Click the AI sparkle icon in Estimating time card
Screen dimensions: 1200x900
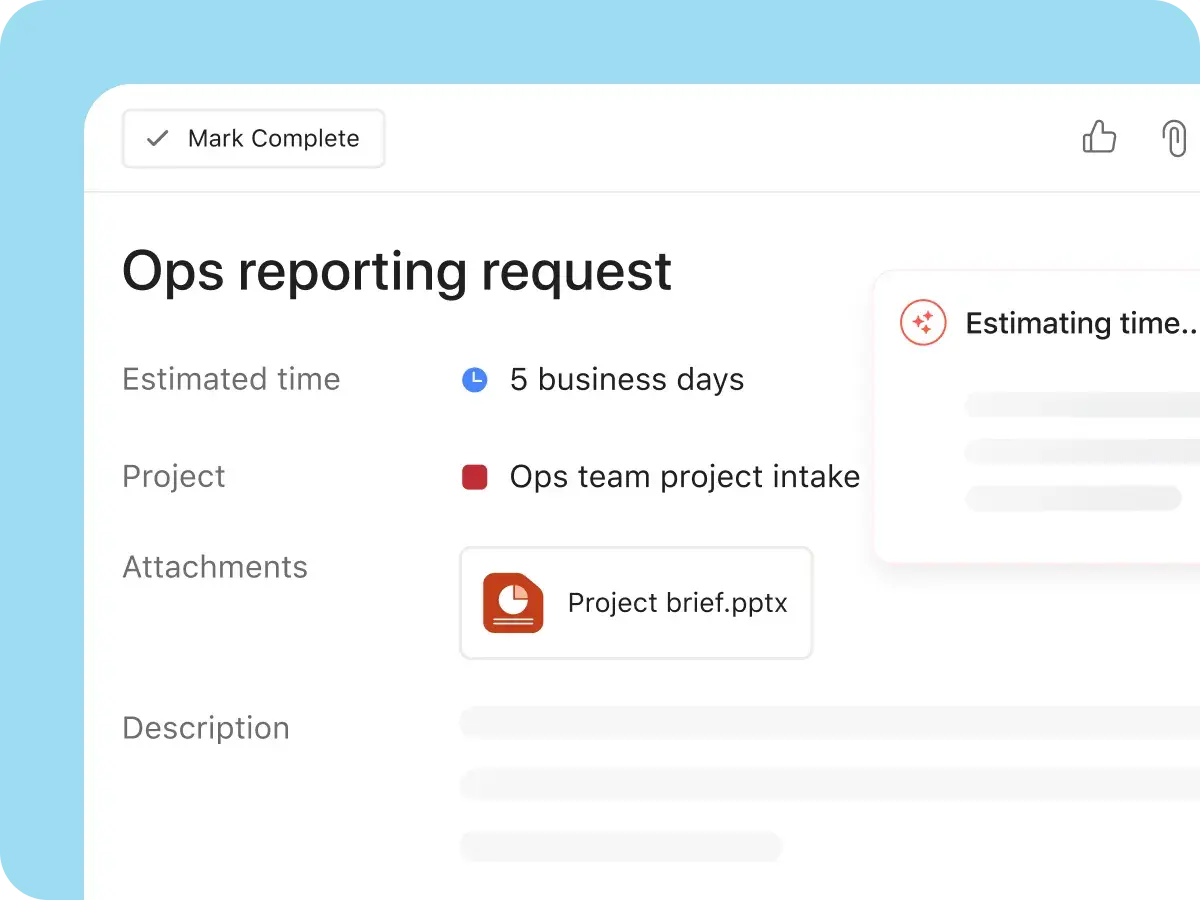click(923, 323)
